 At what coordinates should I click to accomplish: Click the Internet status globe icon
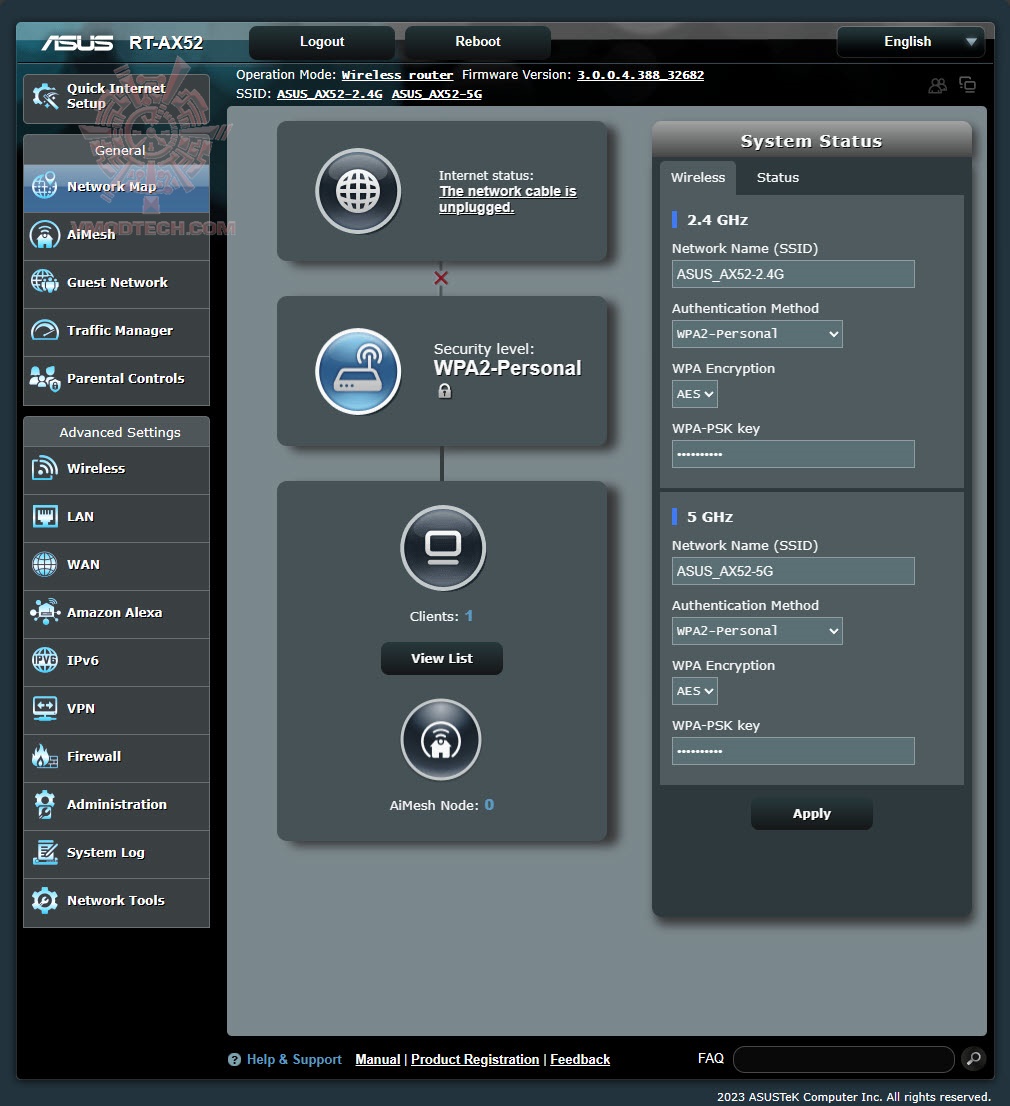pyautogui.click(x=358, y=191)
